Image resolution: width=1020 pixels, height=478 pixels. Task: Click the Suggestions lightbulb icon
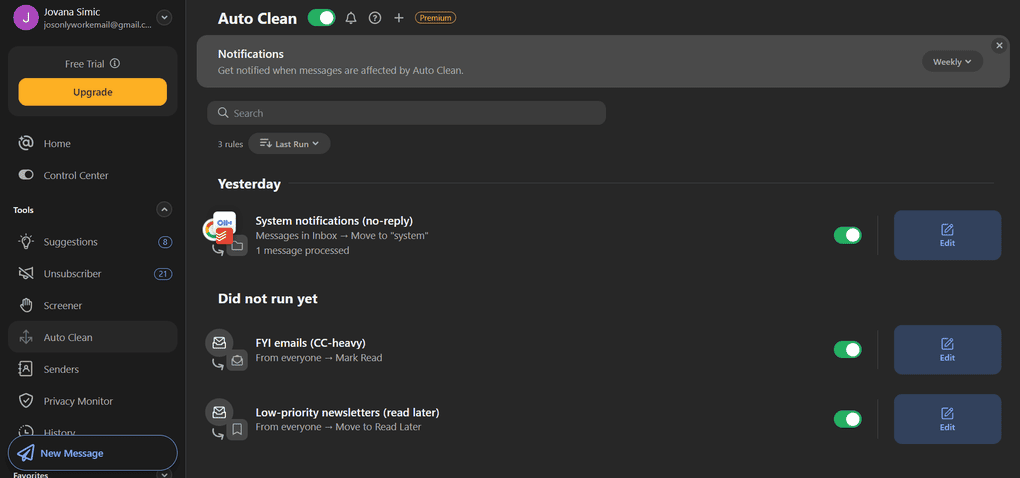pyautogui.click(x=26, y=242)
